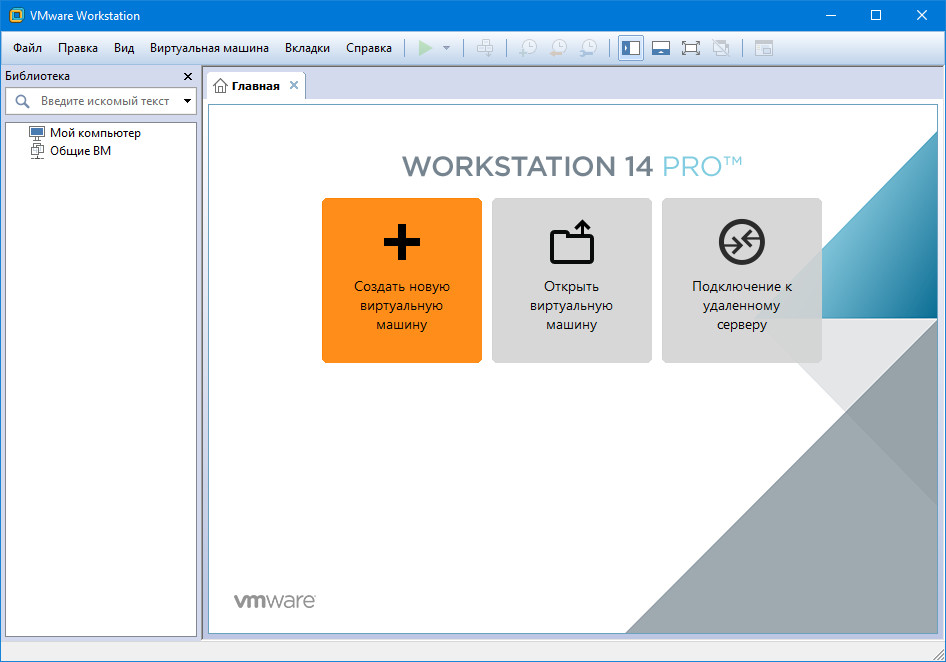Toggle the library sidebar panel view
This screenshot has height=662, width=946.
pos(631,48)
